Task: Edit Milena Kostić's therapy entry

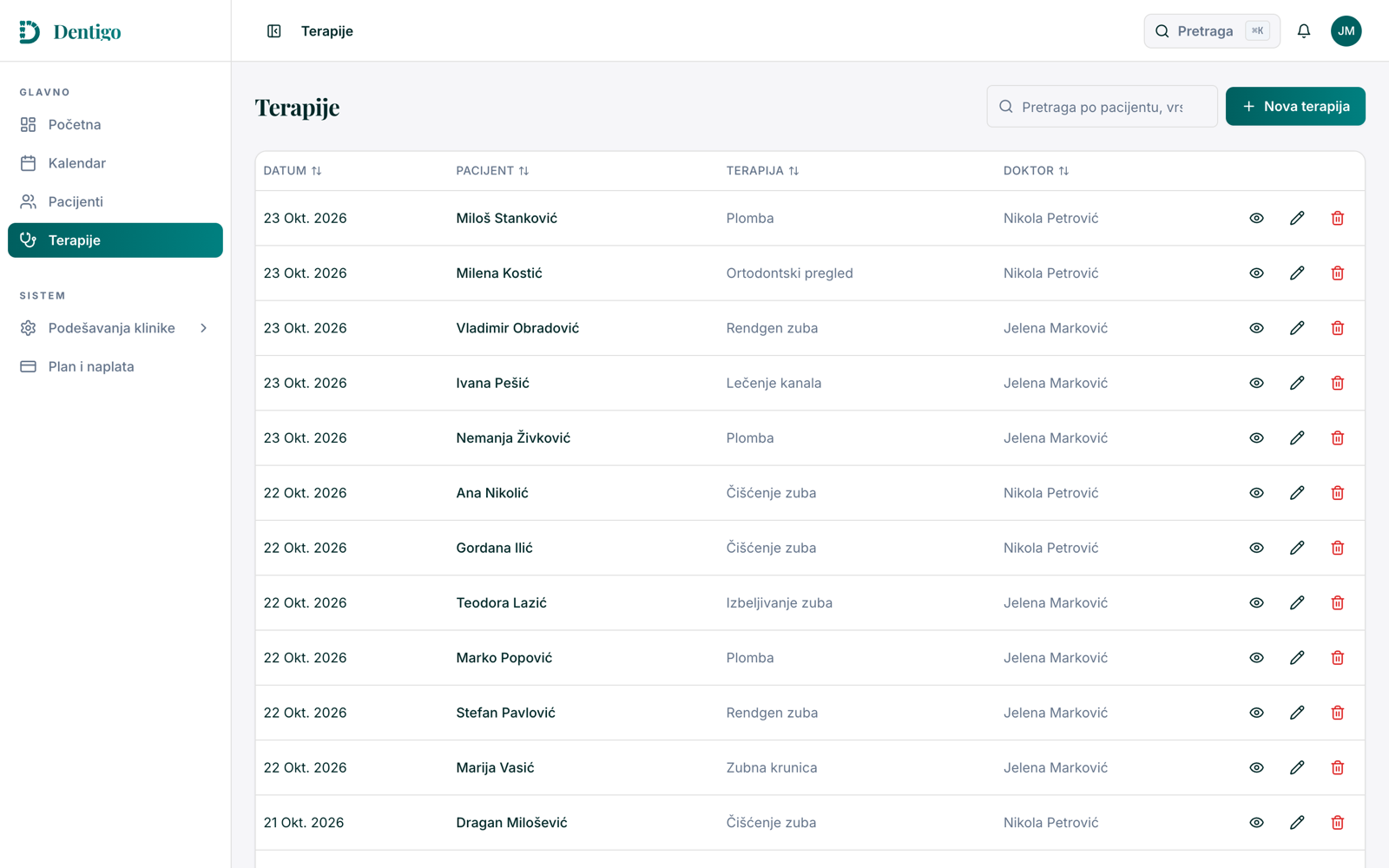Action: coord(1297,273)
